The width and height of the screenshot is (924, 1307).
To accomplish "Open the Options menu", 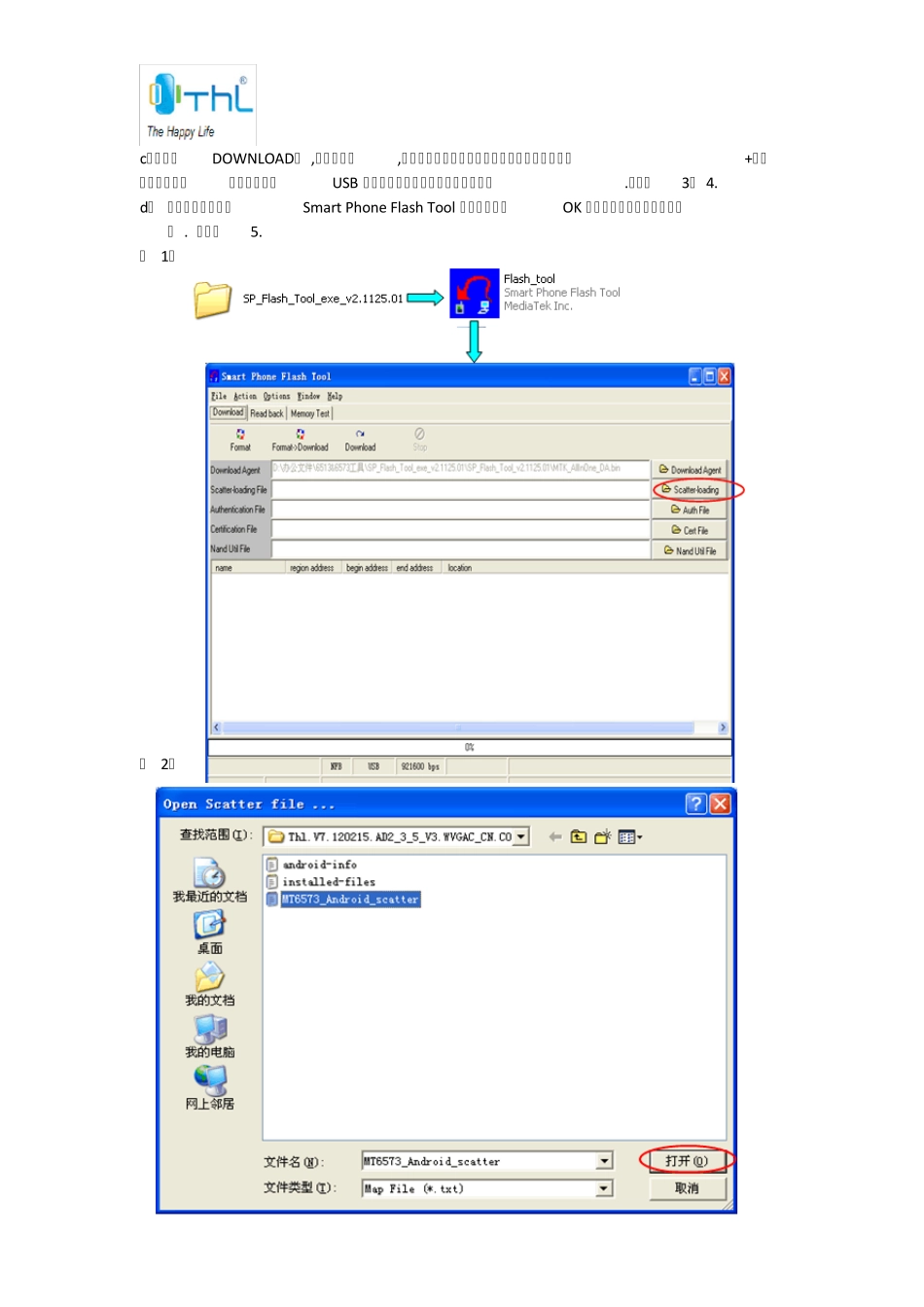I will tap(276, 396).
